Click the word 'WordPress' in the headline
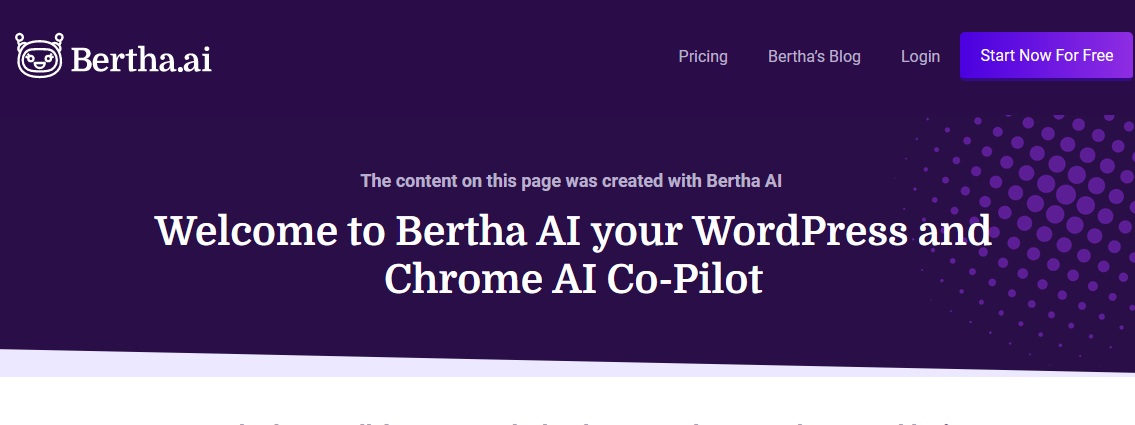The width and height of the screenshot is (1135, 425). tap(800, 231)
